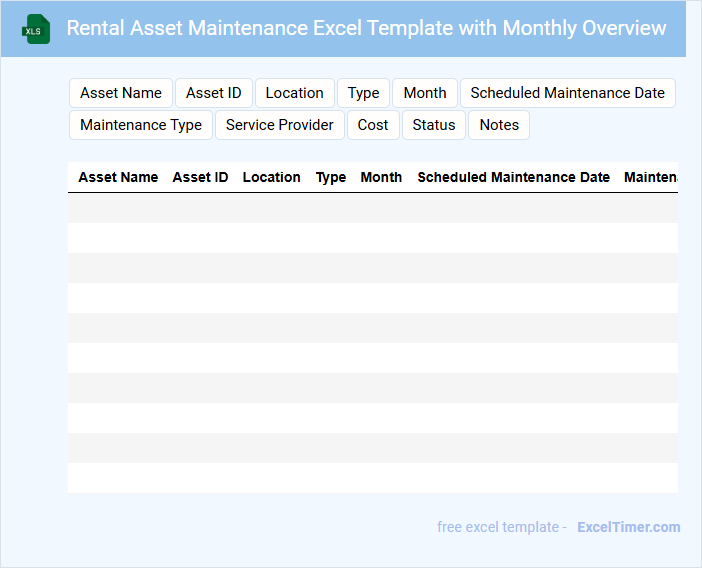Select the Location column header

(271, 177)
